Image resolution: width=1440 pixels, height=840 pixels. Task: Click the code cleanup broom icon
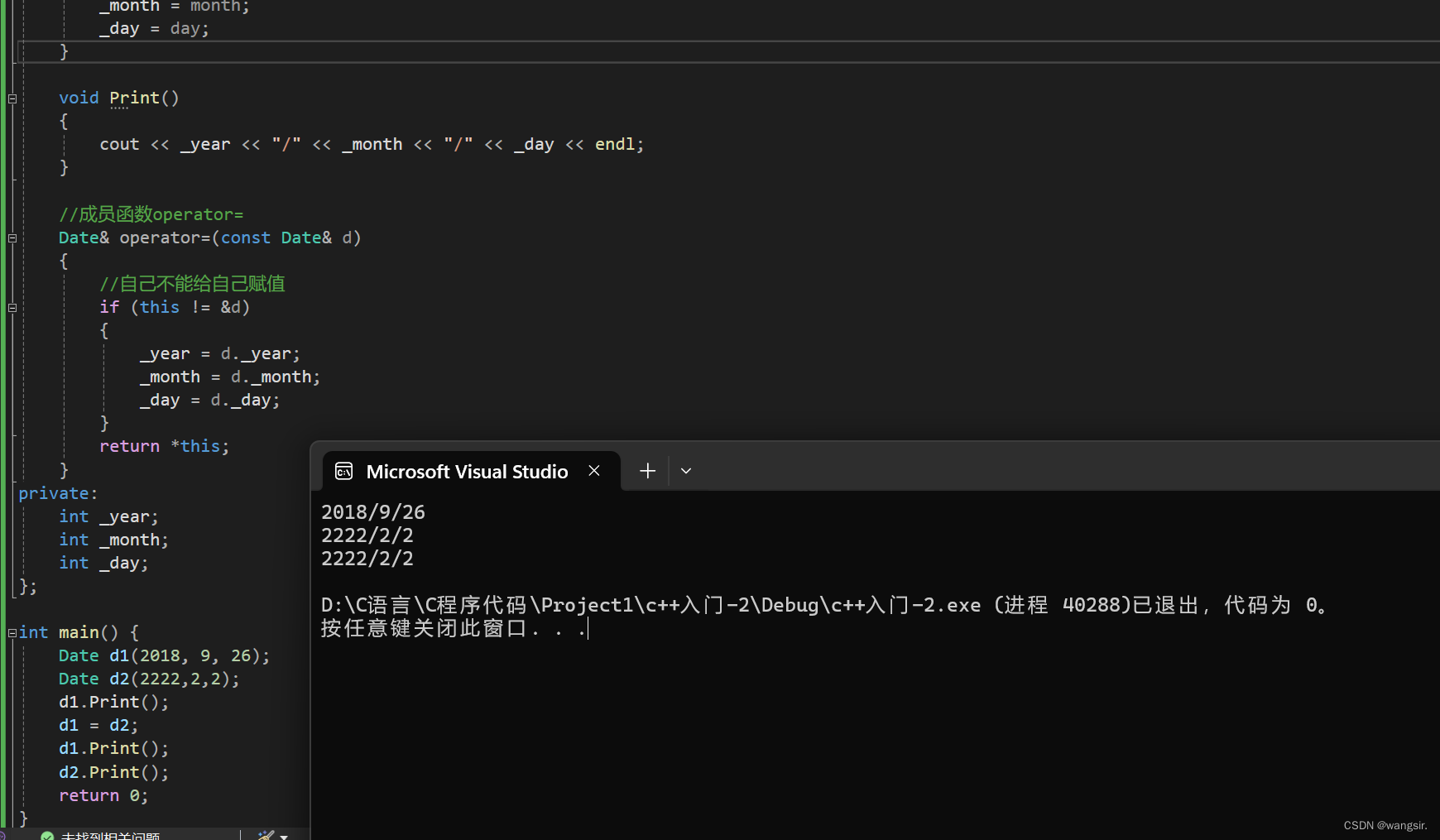tap(266, 836)
